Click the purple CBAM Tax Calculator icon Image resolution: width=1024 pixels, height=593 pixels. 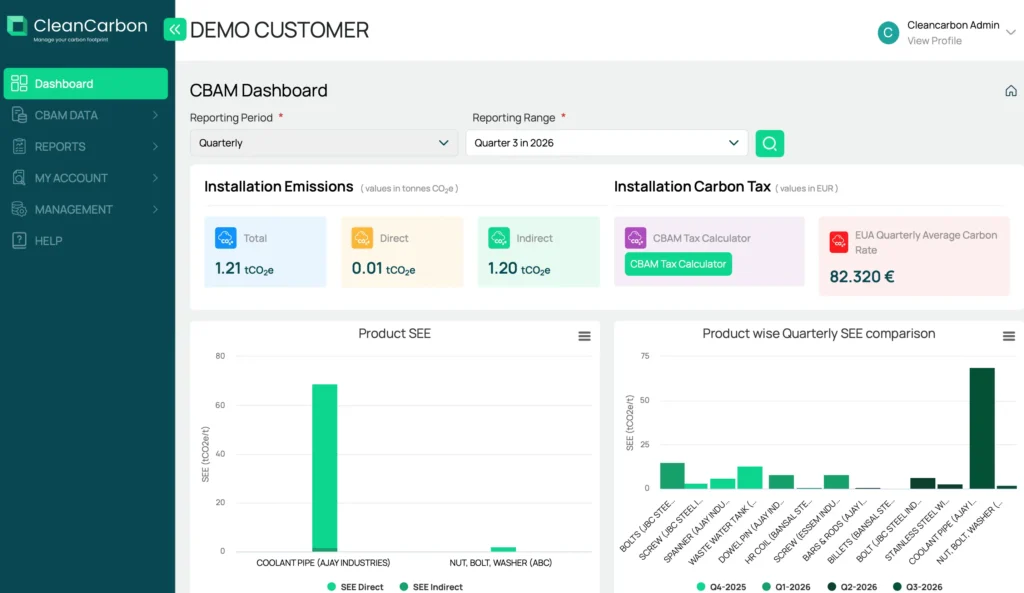coord(635,238)
